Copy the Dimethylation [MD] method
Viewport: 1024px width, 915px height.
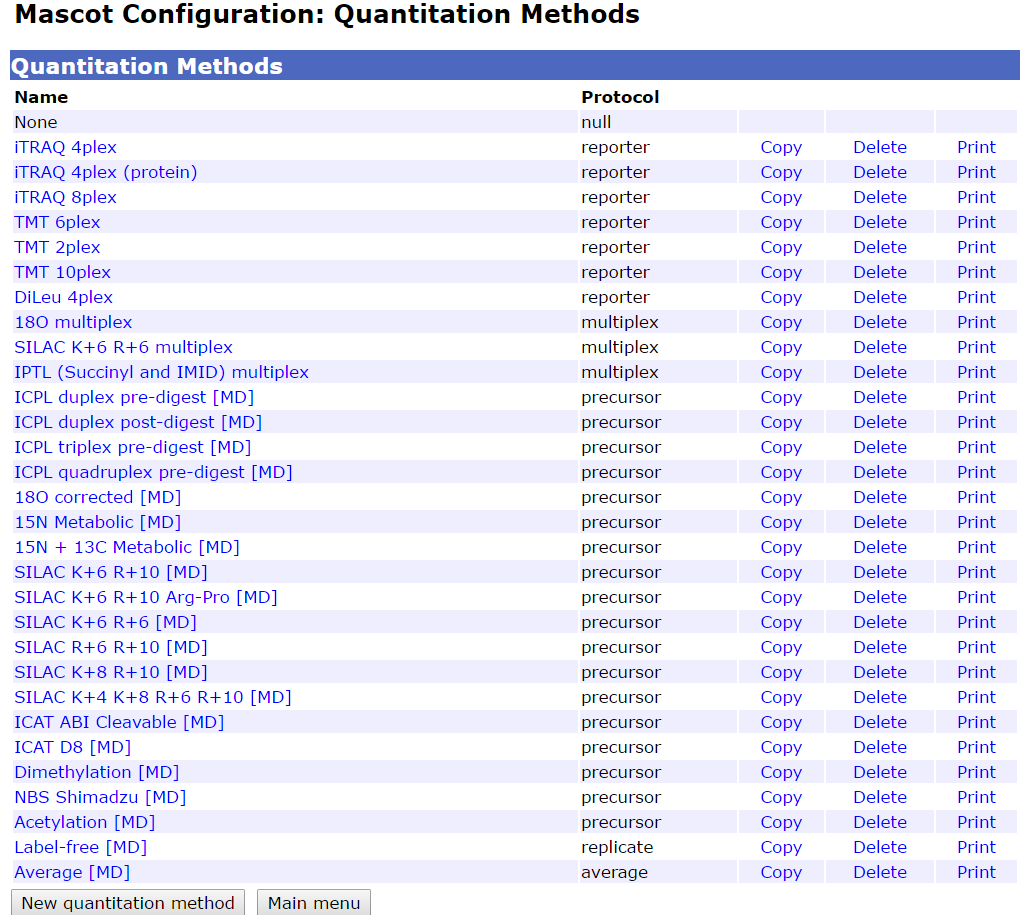tap(781, 772)
